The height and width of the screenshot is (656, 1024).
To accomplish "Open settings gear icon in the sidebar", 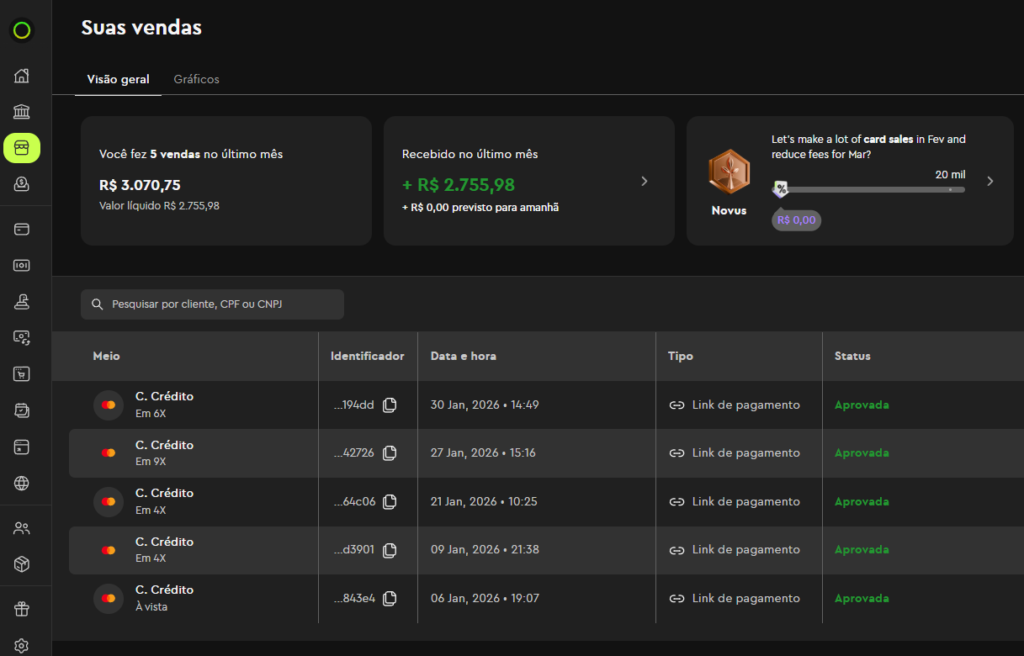I will pyautogui.click(x=21, y=646).
